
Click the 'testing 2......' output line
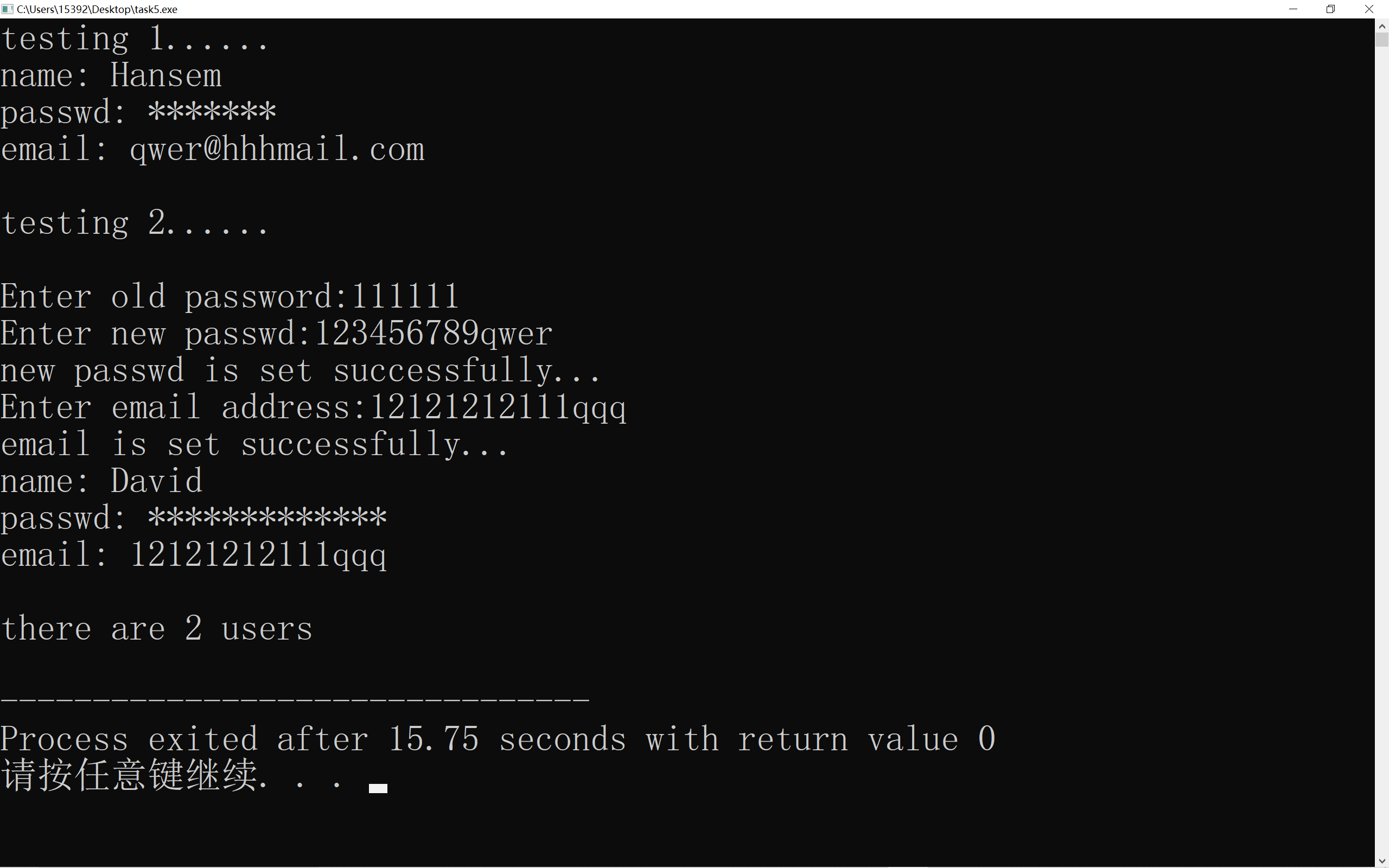point(135,223)
